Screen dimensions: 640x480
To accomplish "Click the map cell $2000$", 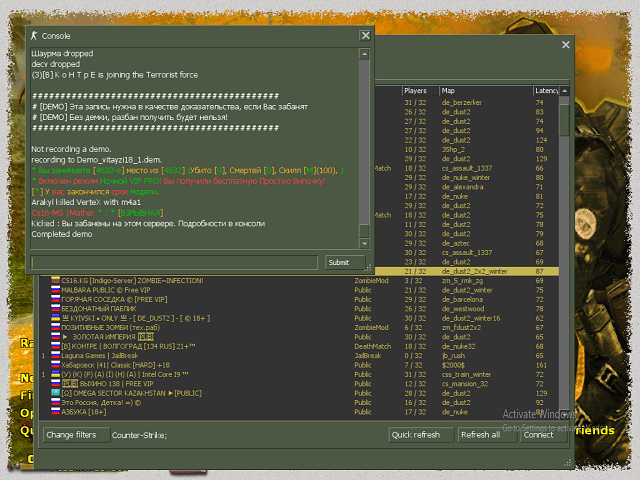I will [x=453, y=365].
